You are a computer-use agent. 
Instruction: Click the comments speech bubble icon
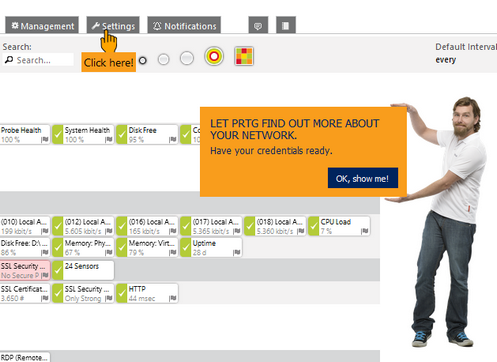click(x=258, y=25)
